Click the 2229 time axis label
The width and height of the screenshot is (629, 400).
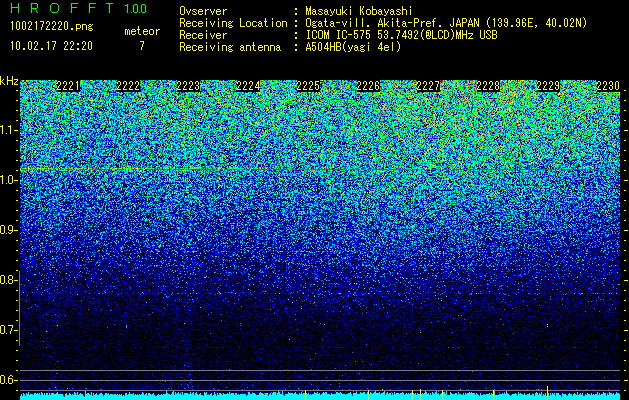548,86
